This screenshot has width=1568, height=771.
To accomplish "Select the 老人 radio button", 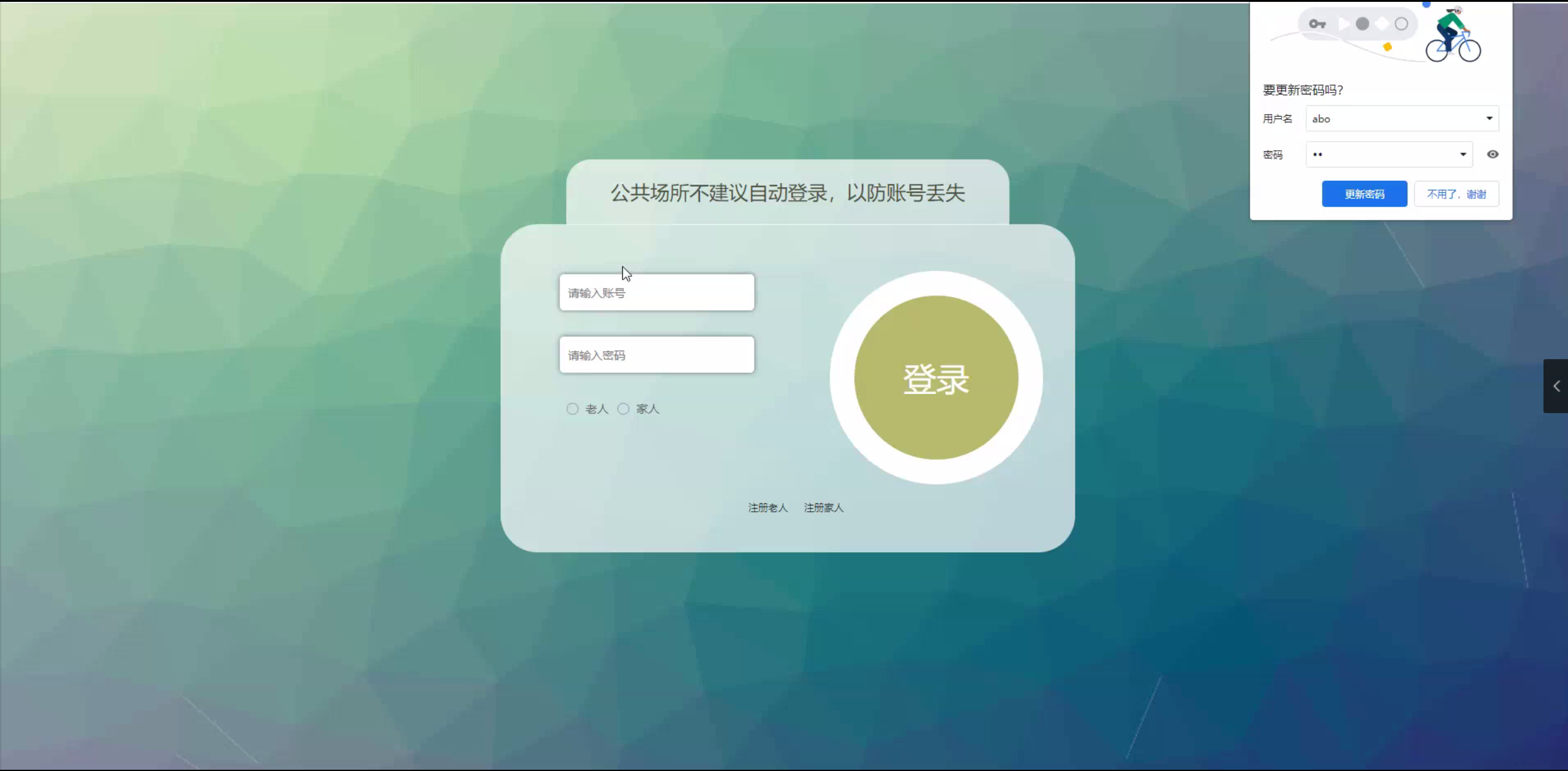I will point(573,409).
